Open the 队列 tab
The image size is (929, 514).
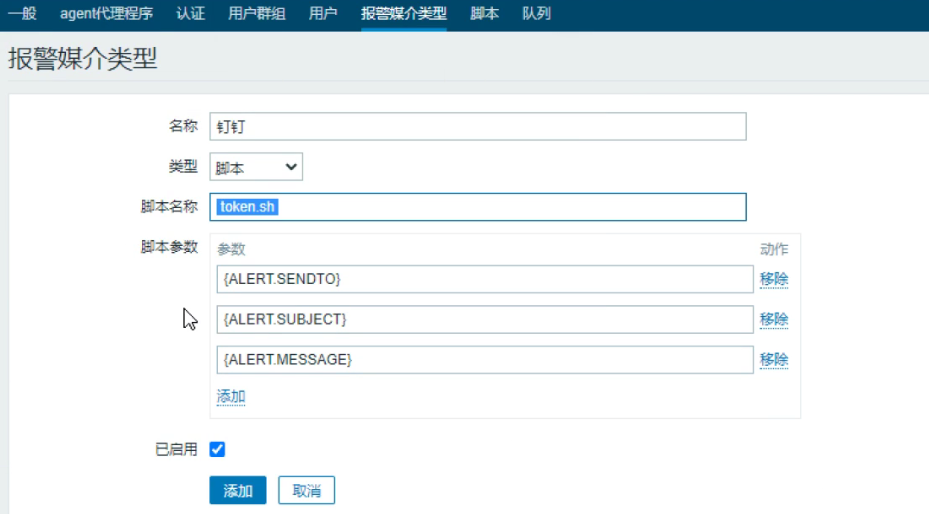tap(537, 14)
